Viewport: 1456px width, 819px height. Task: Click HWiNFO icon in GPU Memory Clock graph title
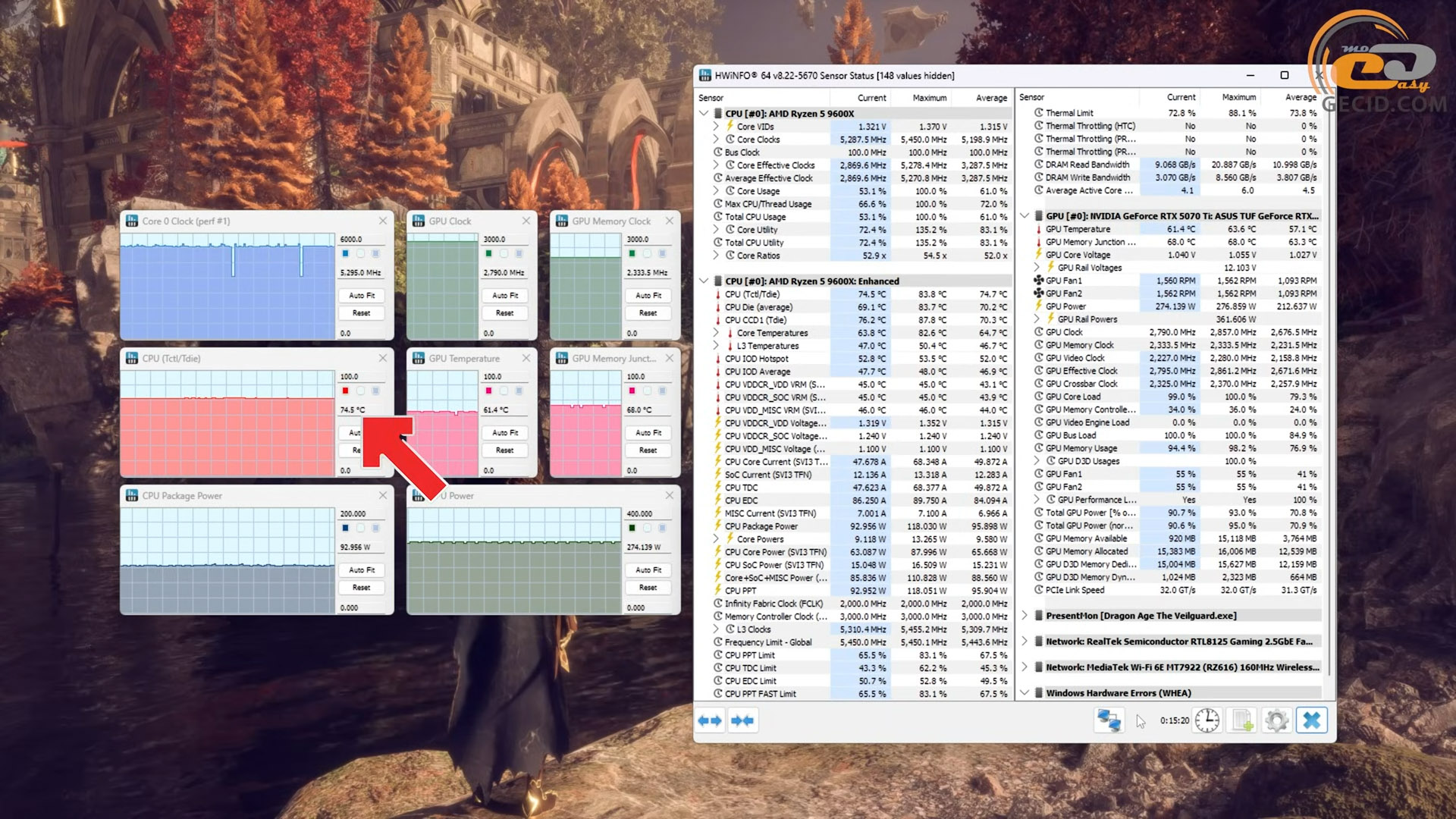tap(561, 221)
